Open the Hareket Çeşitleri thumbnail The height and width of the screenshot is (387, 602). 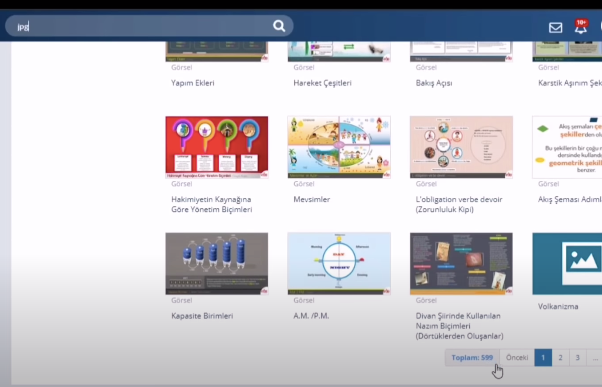coord(339,51)
